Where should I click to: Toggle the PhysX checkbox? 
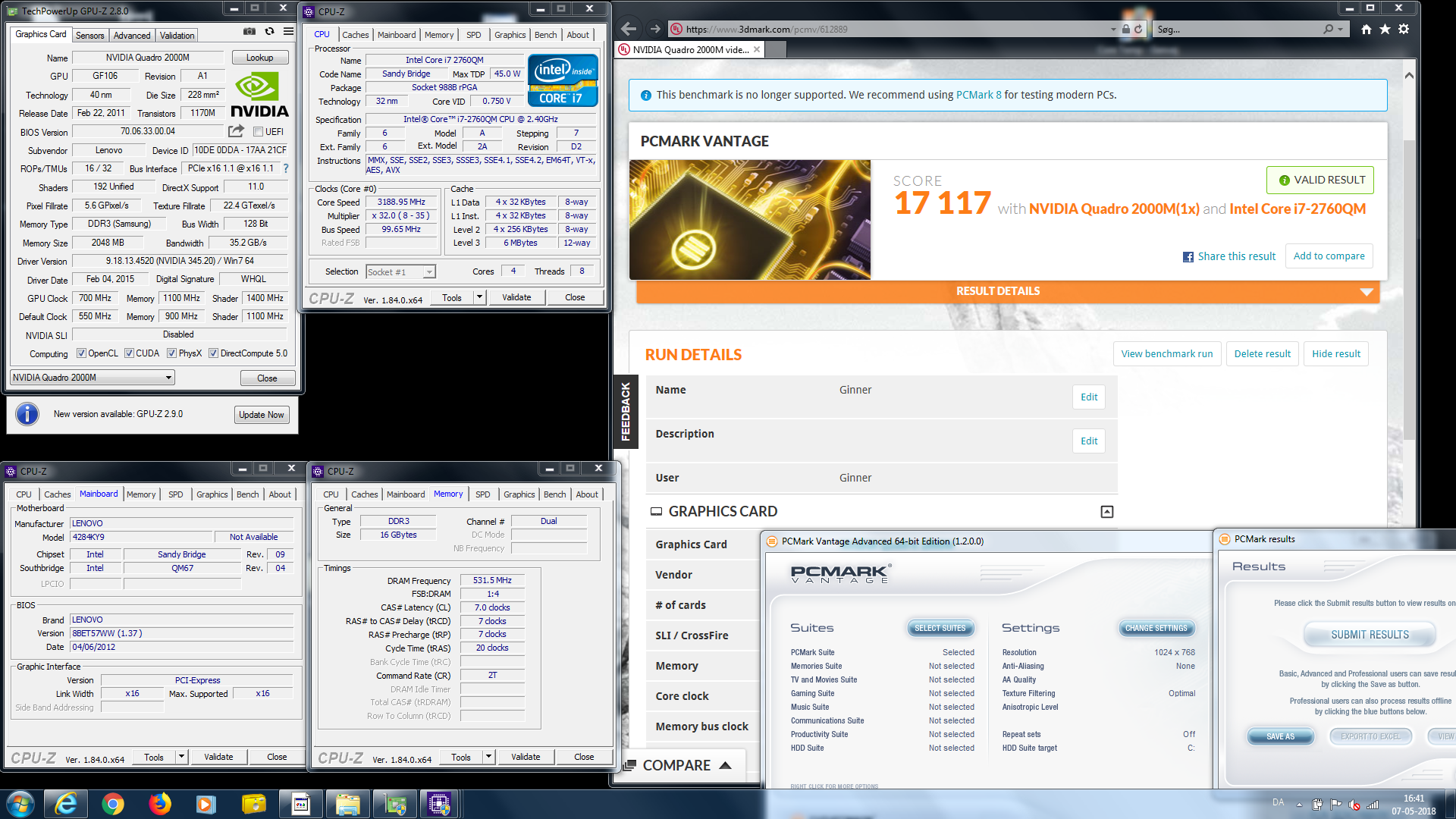(171, 353)
